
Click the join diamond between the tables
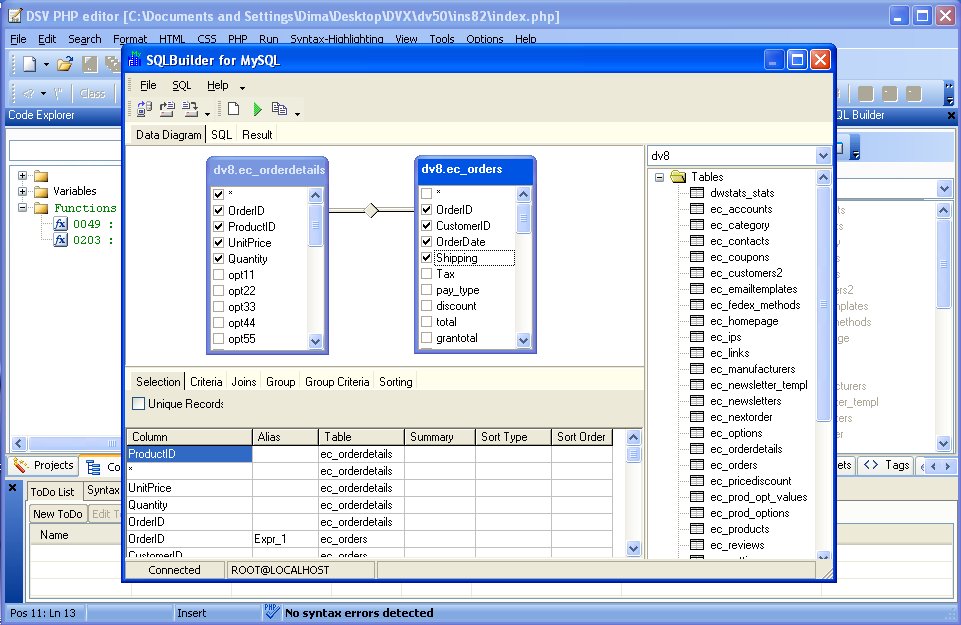(371, 210)
